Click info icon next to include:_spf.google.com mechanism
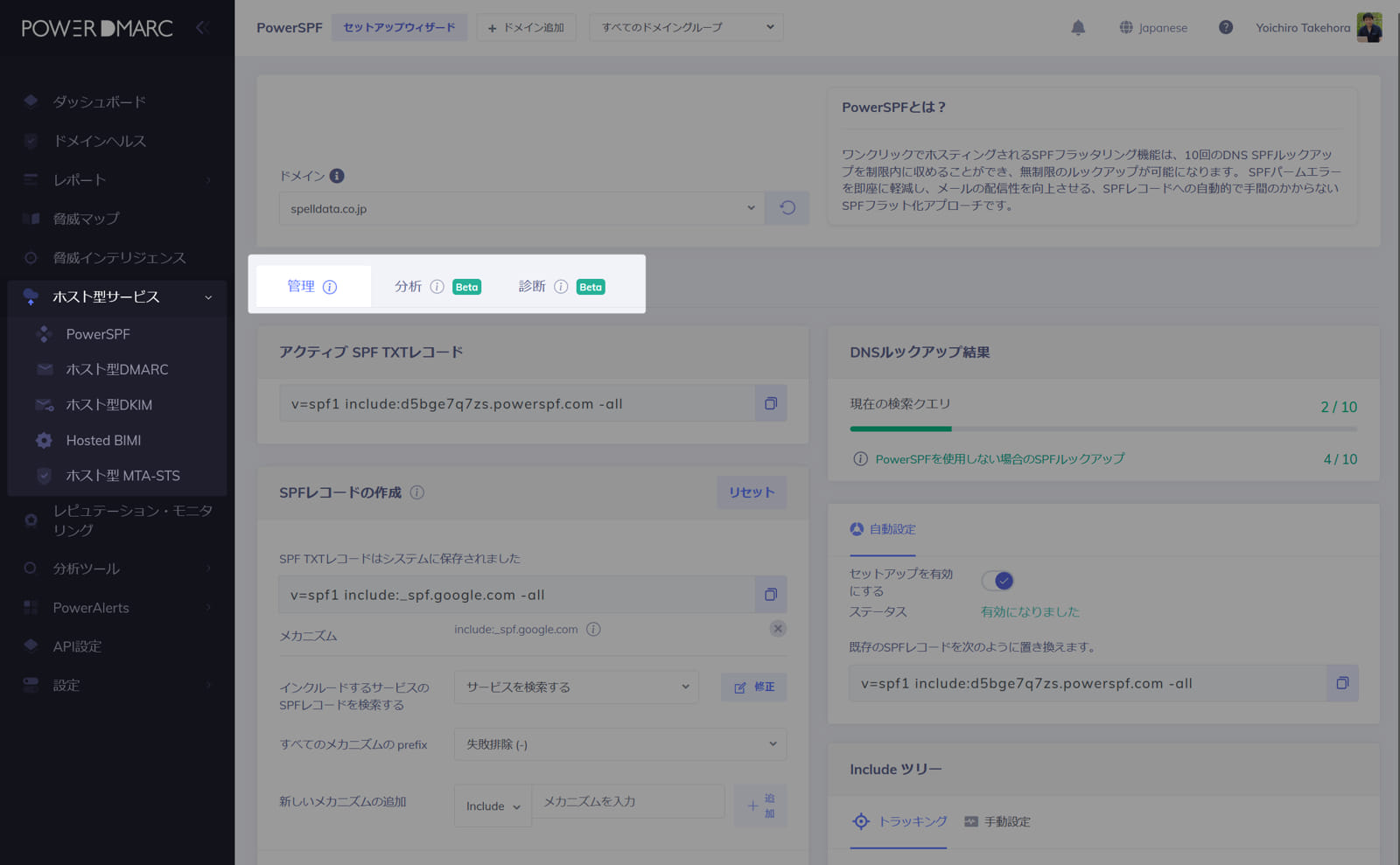This screenshot has height=865, width=1400. (x=593, y=630)
